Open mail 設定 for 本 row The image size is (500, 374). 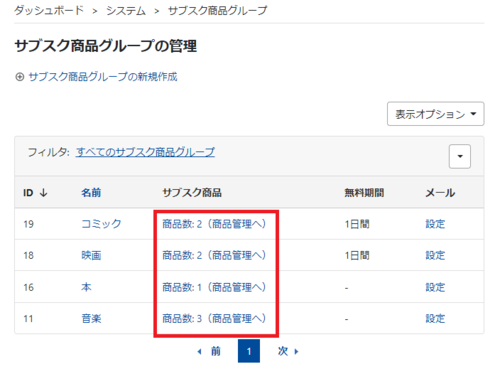435,287
